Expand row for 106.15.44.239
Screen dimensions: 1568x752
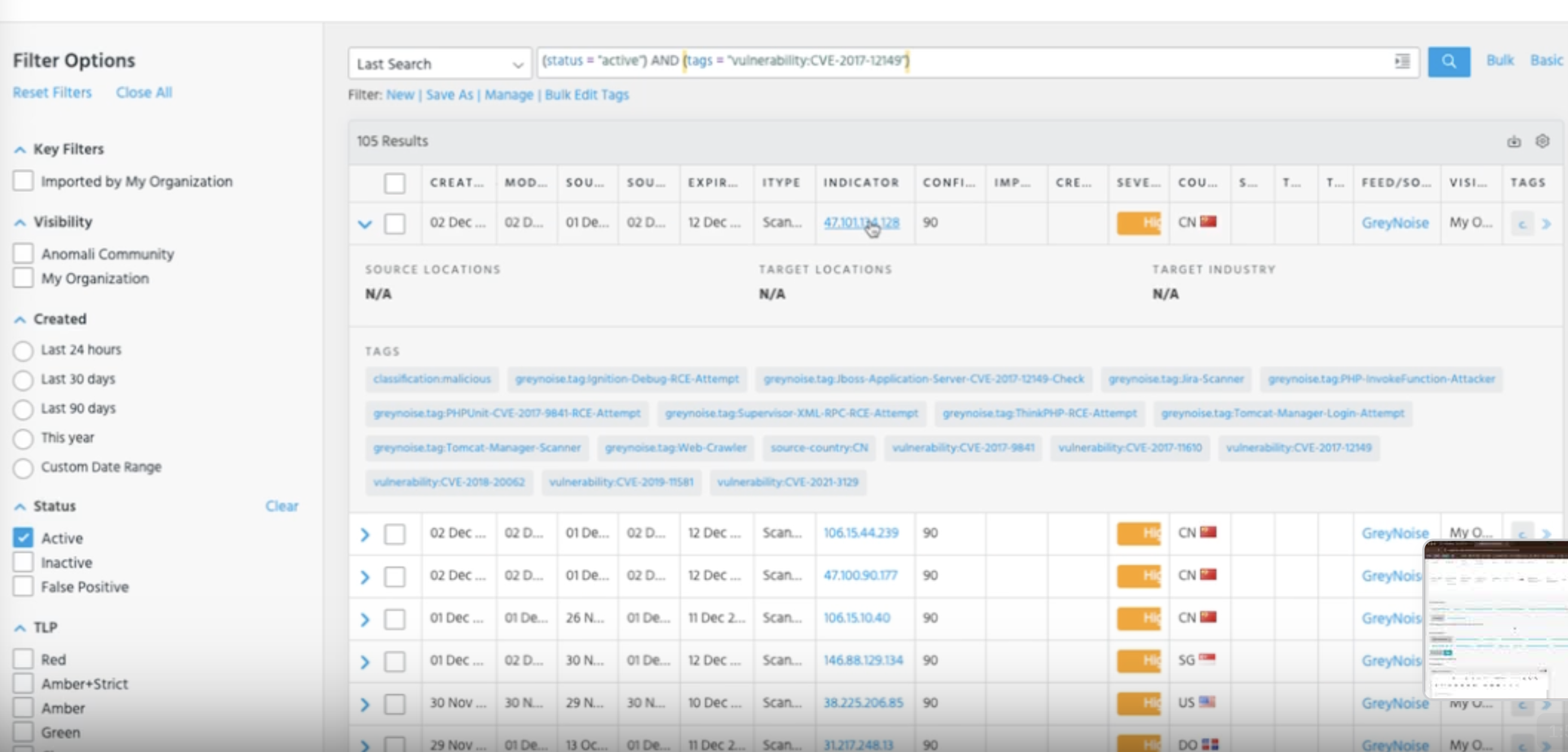pyautogui.click(x=365, y=534)
